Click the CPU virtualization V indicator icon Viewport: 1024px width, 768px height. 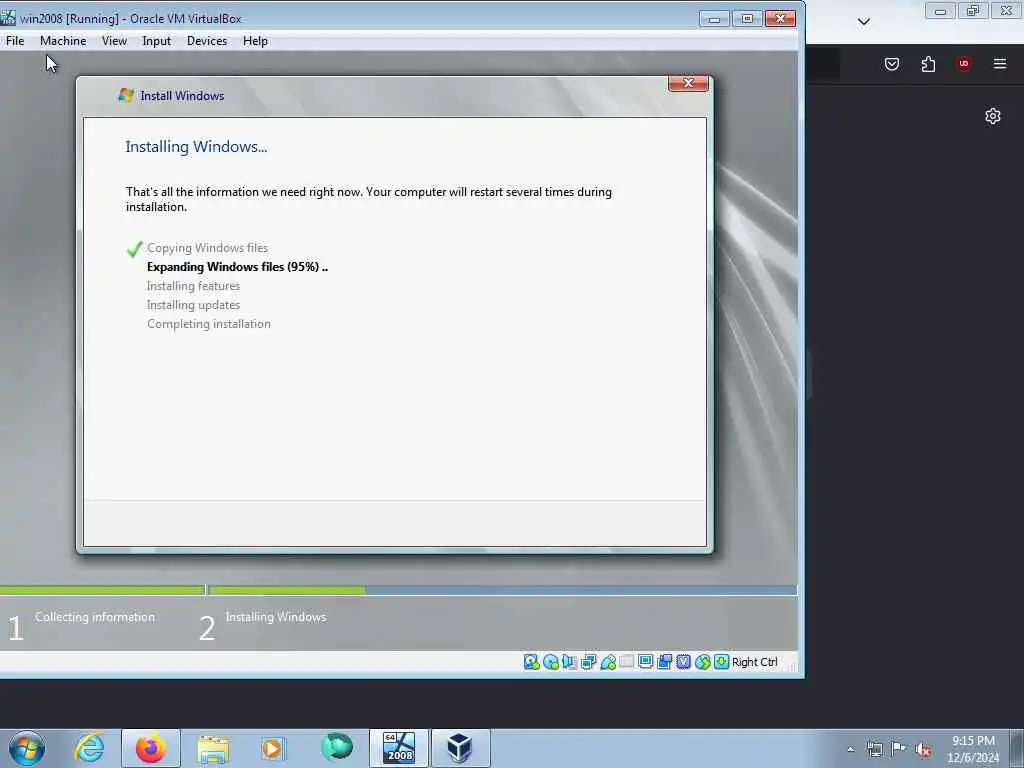click(x=683, y=662)
